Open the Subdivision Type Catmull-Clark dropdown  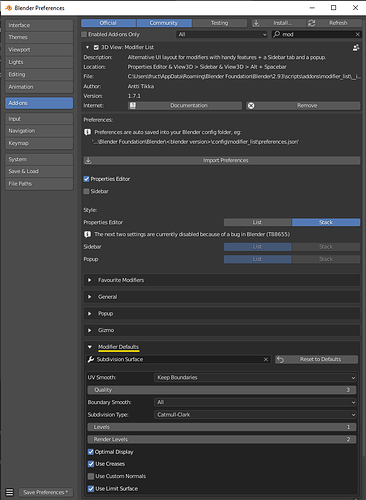(x=255, y=415)
